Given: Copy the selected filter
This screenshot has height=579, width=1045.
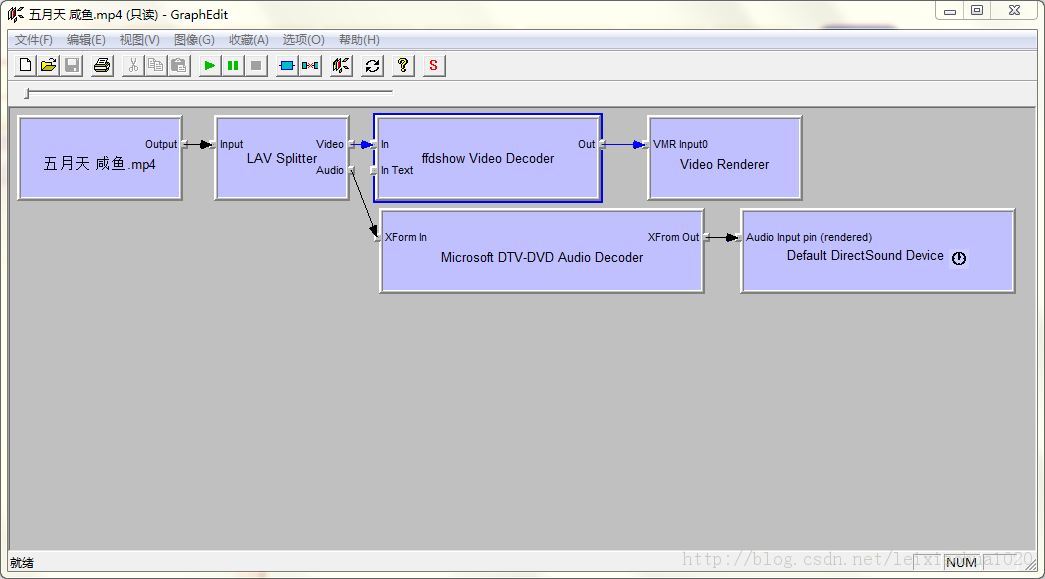Looking at the screenshot, I should point(156,65).
